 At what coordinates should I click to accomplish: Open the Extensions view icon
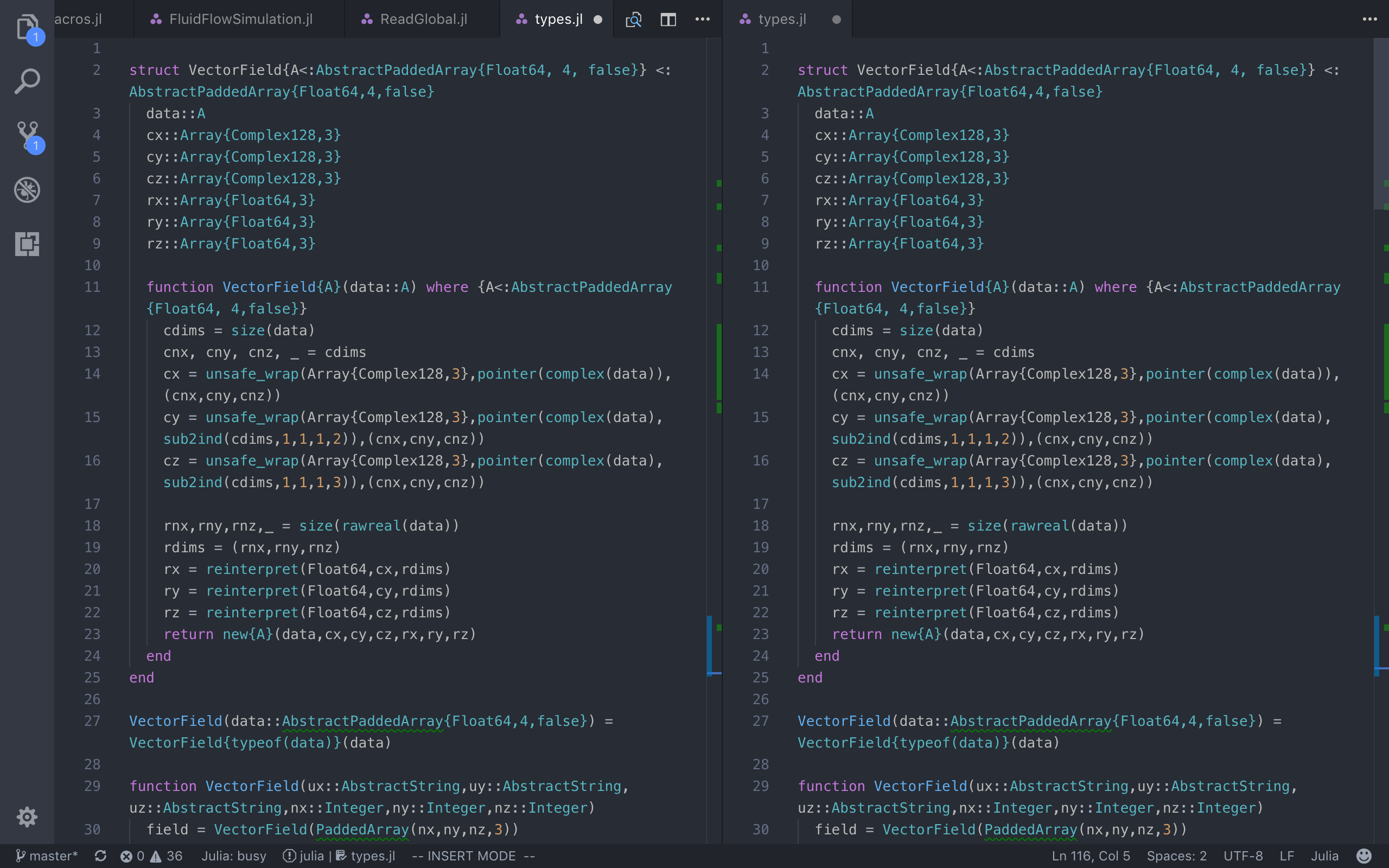point(27,244)
